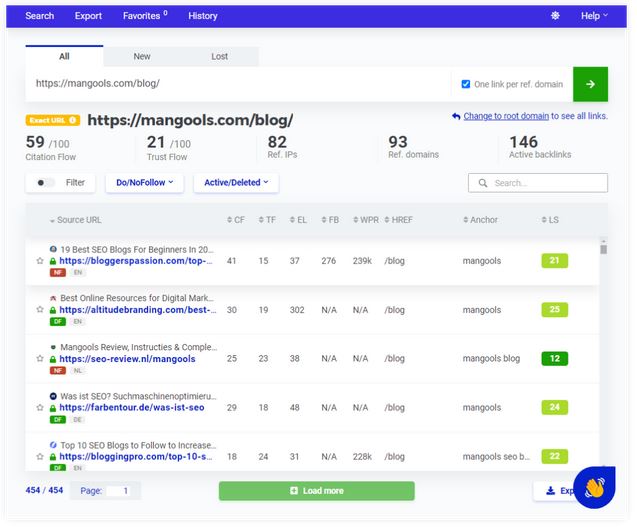
Task: Click Change to root domain link
Action: 506,116
